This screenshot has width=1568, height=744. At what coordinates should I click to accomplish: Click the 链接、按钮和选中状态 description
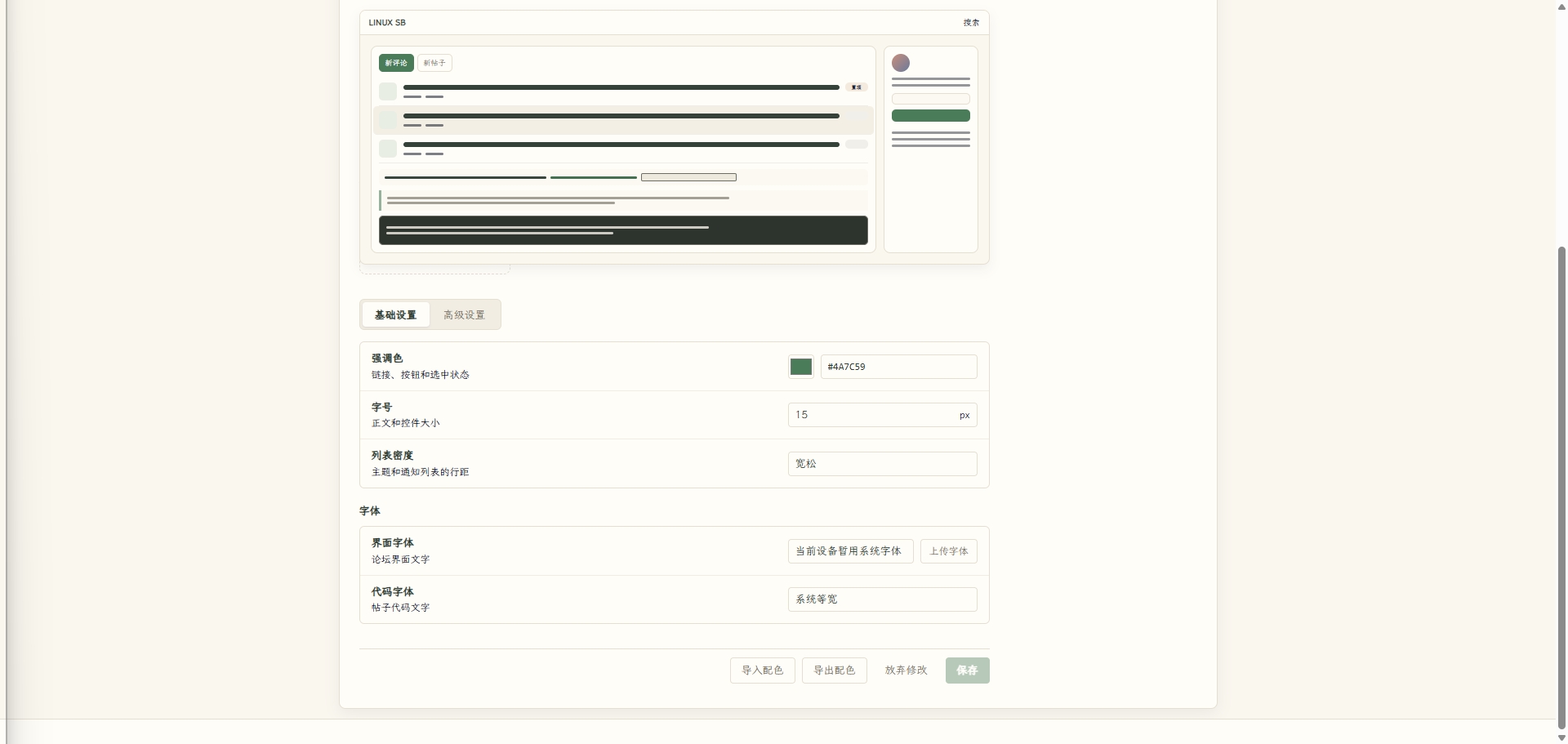[421, 375]
